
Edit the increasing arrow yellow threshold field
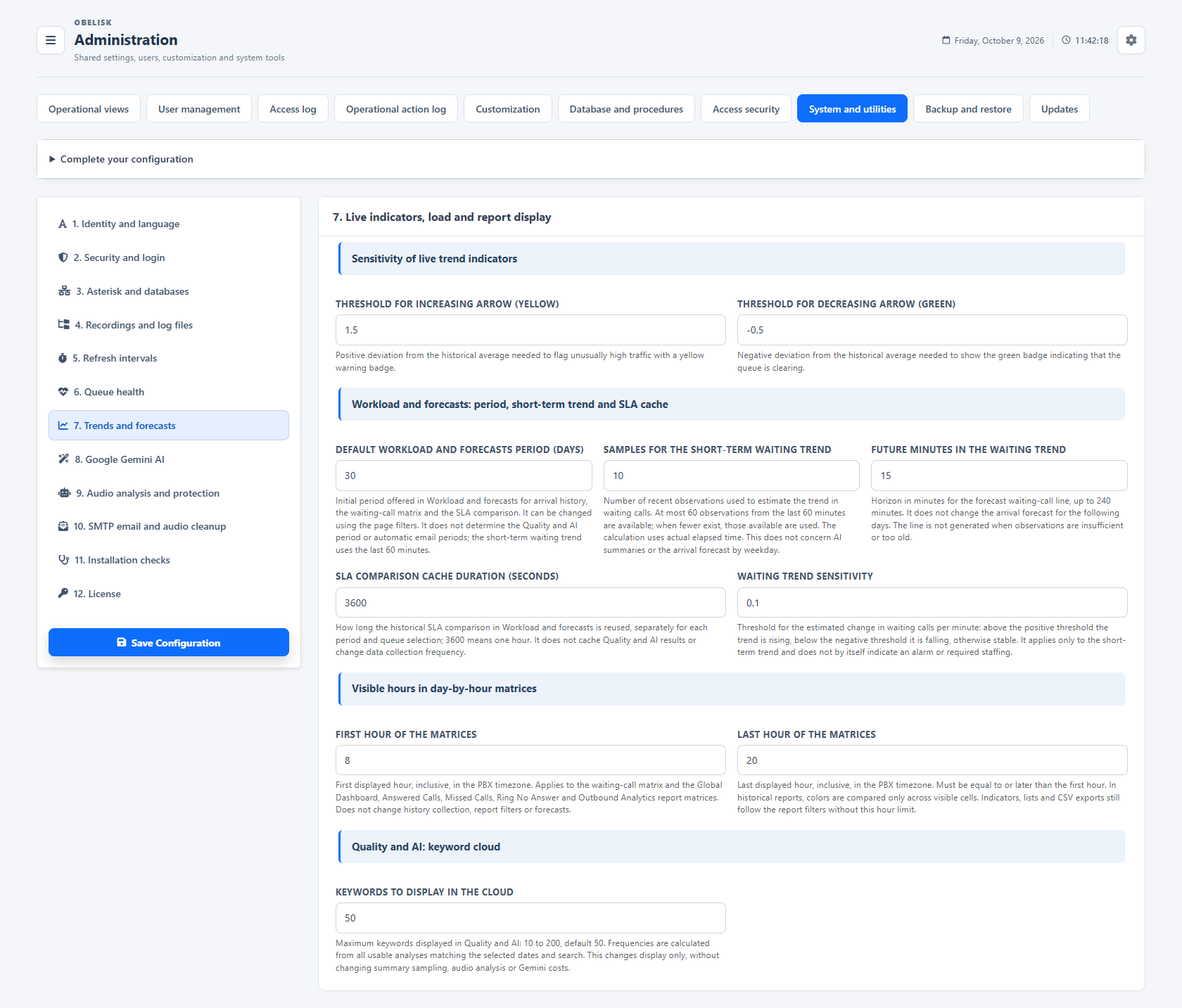pyautogui.click(x=530, y=330)
